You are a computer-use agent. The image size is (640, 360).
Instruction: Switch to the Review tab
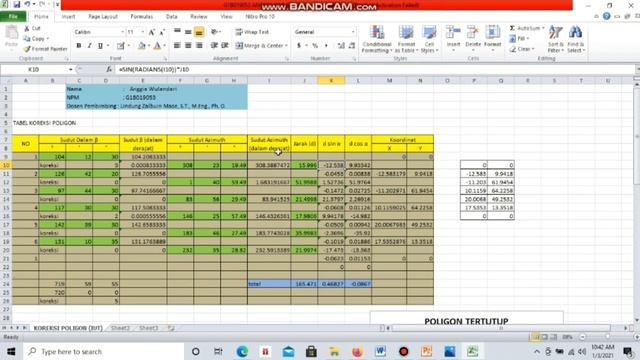[199, 17]
